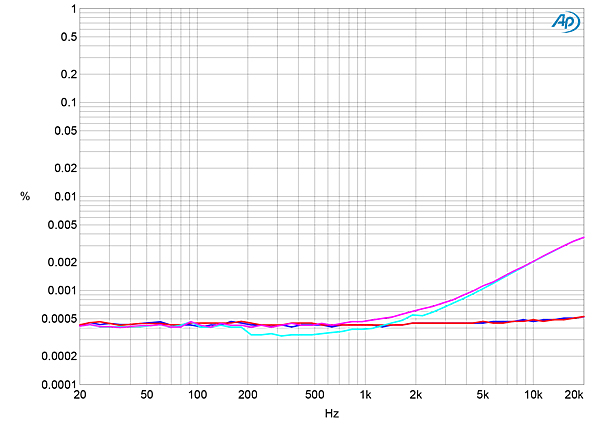Viewport: 600px width, 429px height.
Task: Click the Y-axis label 0.002
Action: [x=62, y=262]
